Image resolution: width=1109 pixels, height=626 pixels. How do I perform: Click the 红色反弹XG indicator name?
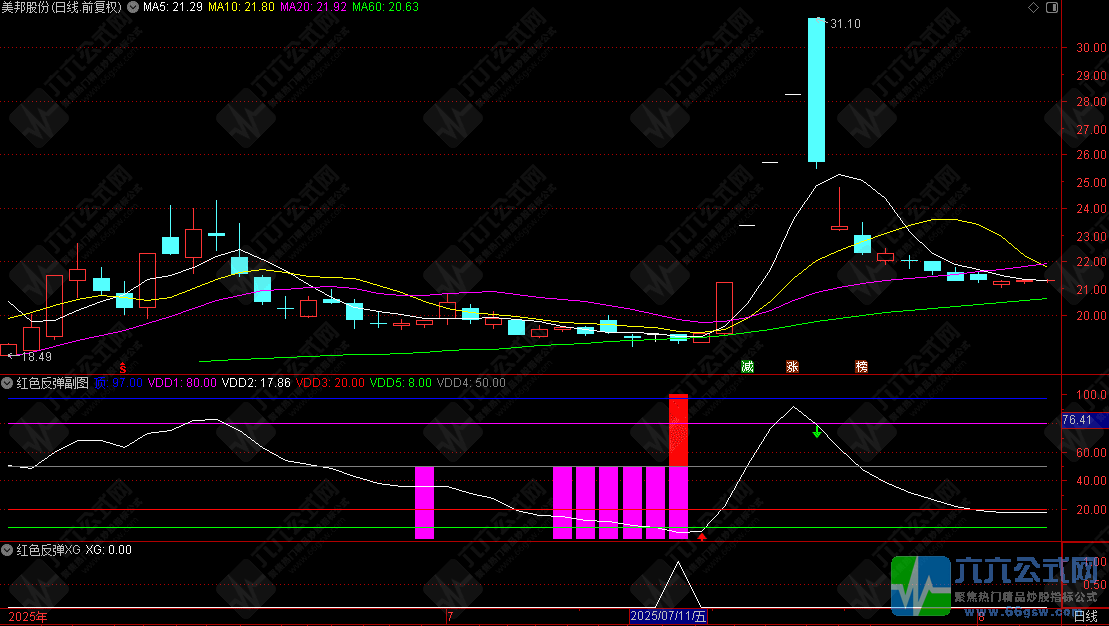pos(48,550)
